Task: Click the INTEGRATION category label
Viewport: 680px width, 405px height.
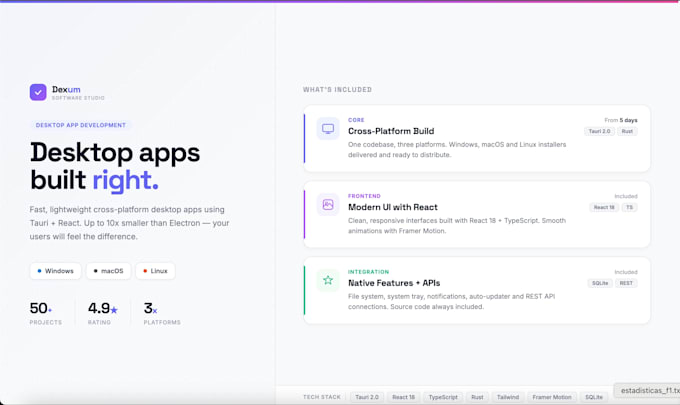Action: pos(368,272)
